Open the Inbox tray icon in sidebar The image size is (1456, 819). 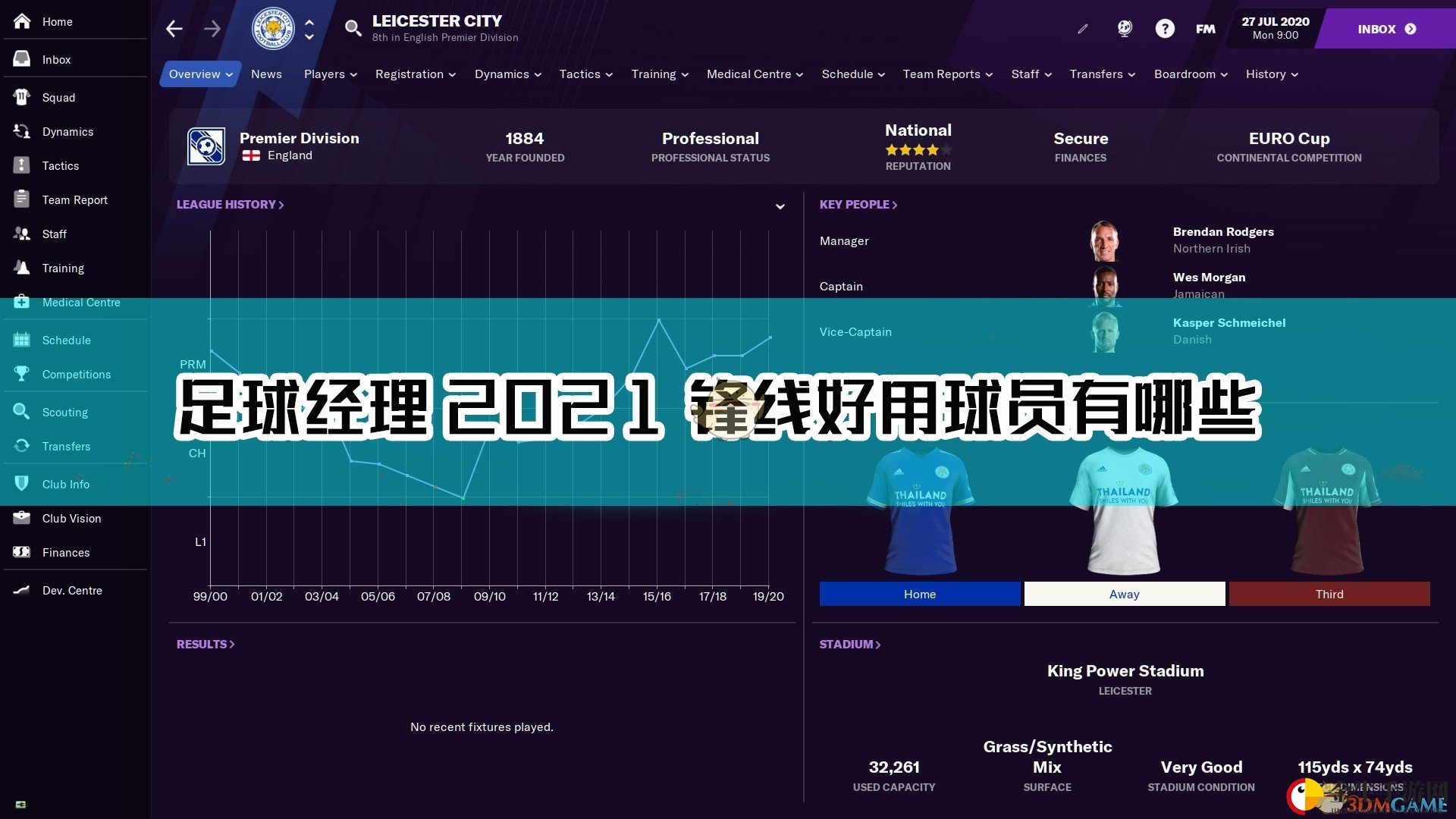point(22,59)
